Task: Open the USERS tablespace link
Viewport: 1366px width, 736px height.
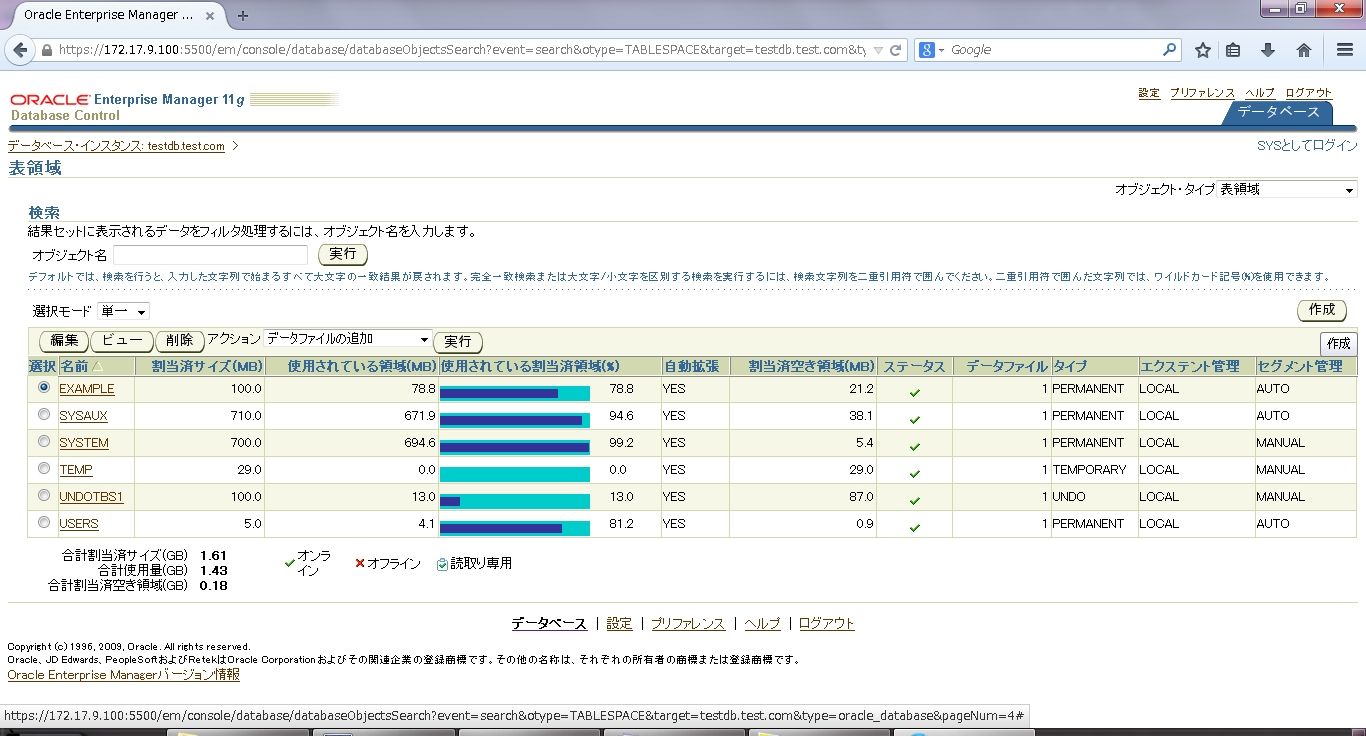Action: pos(79,523)
